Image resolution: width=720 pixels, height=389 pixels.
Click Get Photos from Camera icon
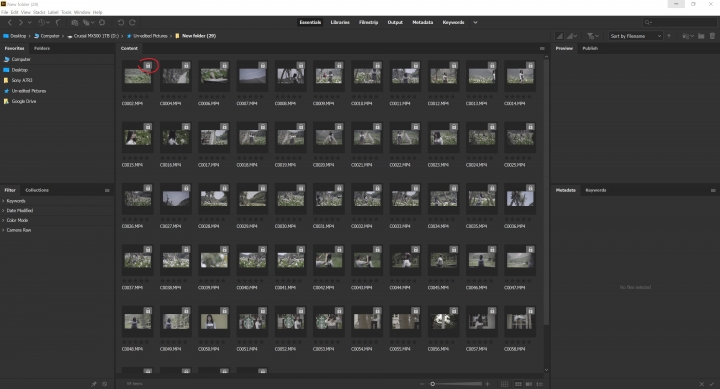pos(74,22)
